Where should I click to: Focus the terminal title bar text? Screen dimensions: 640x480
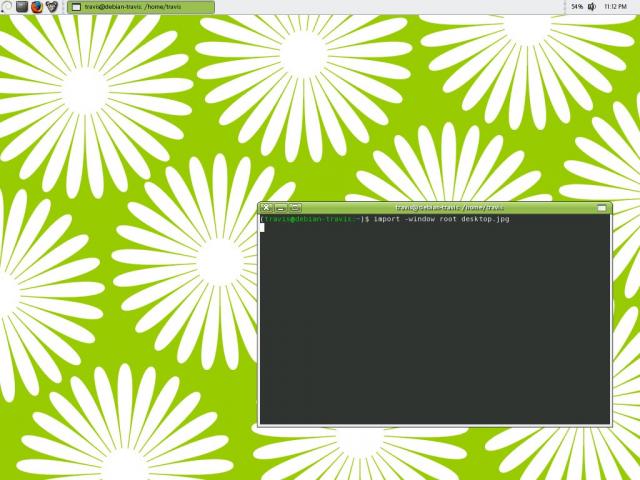(x=449, y=208)
